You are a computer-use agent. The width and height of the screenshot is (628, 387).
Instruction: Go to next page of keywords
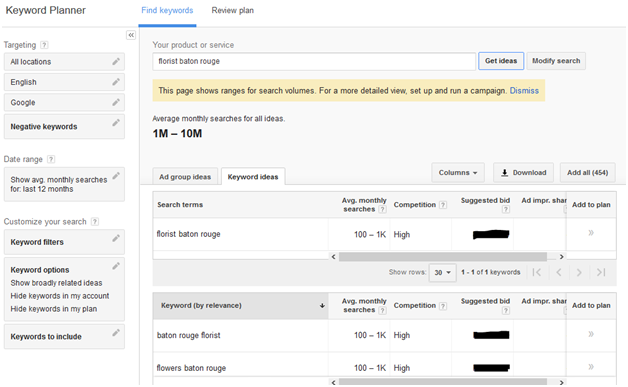coord(579,272)
